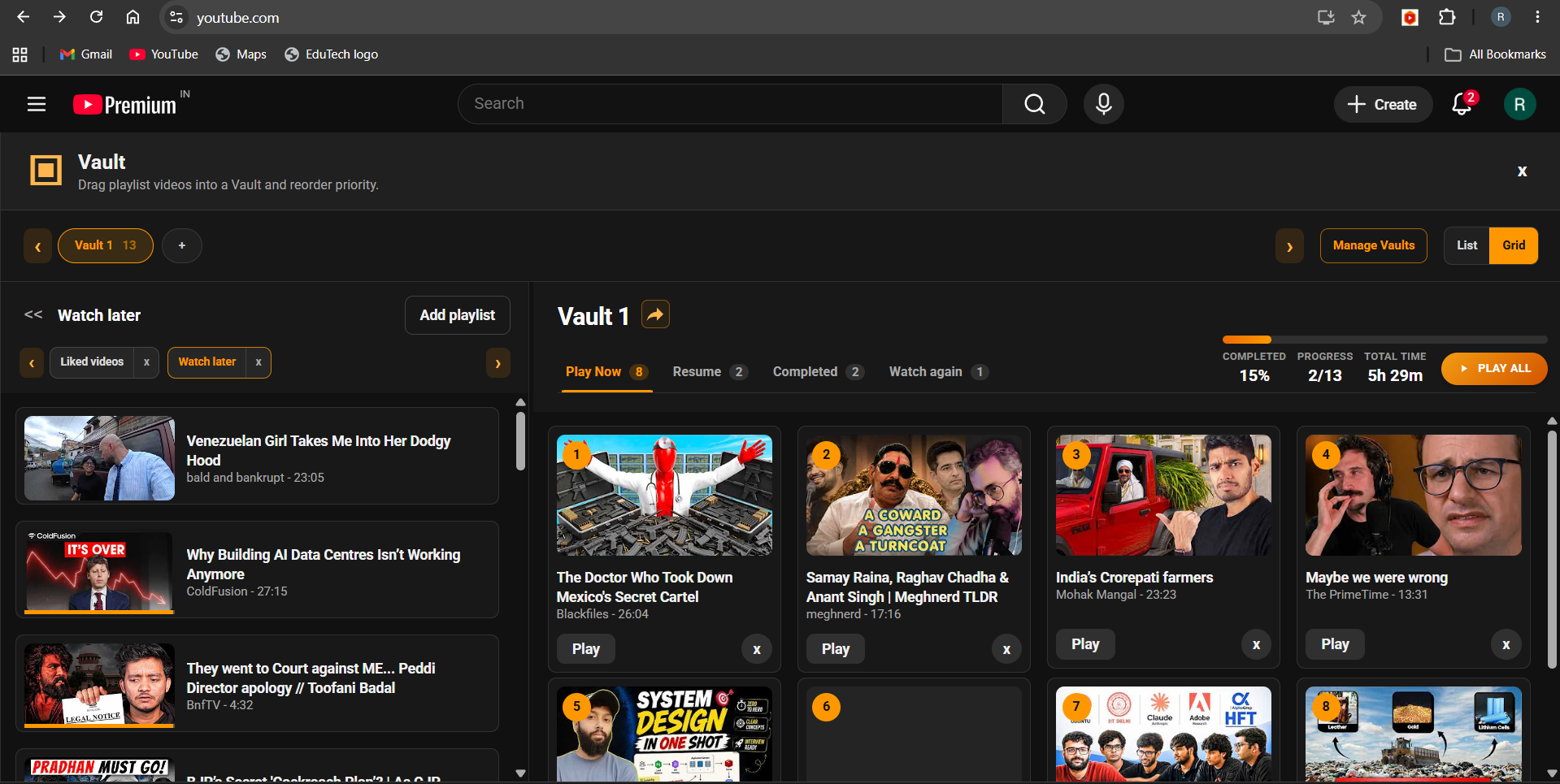The image size is (1560, 784).
Task: Open the account avatar R in YouTube
Action: click(1519, 104)
